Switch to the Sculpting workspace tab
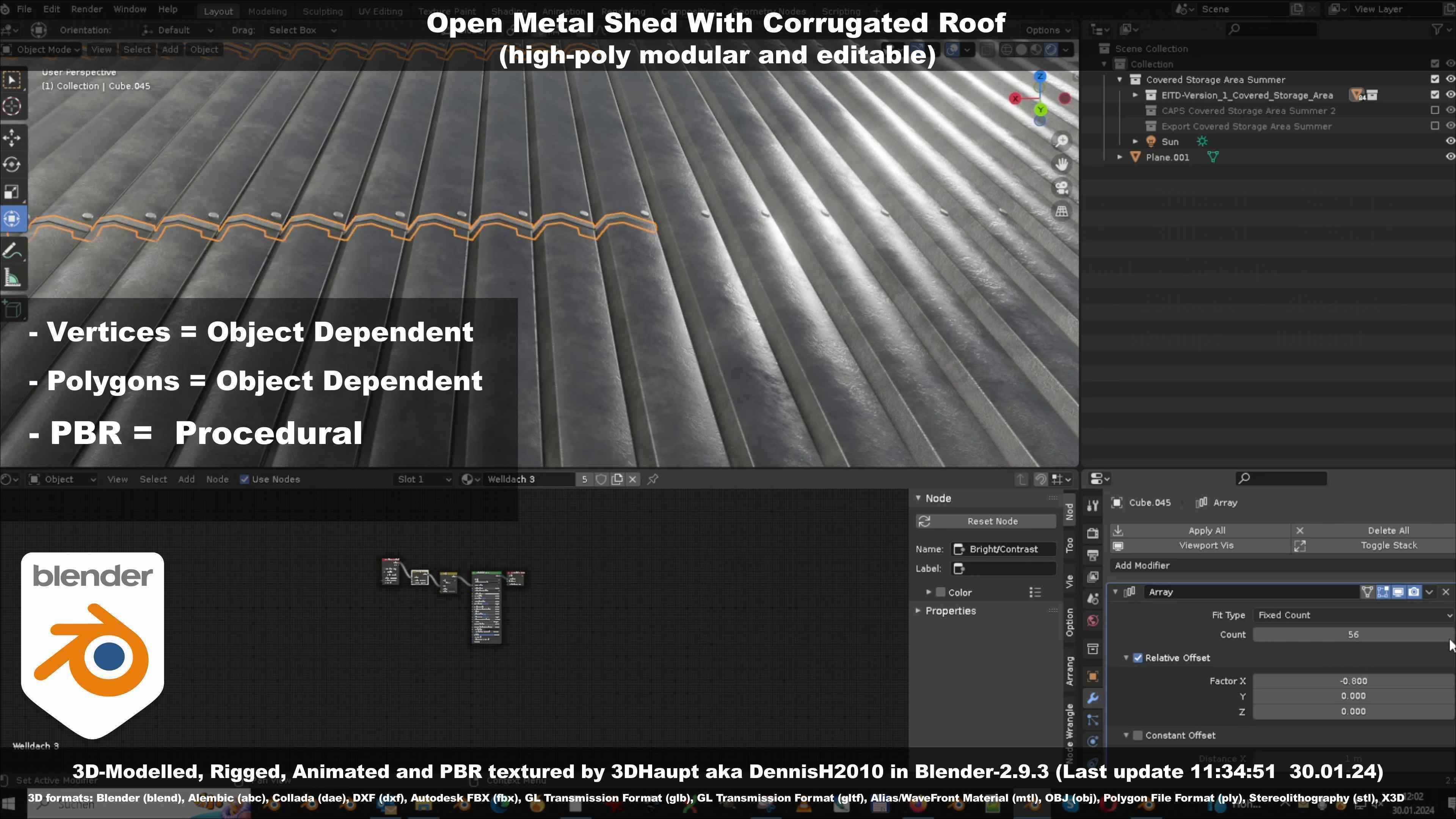This screenshot has height=819, width=1456. pos(322,11)
